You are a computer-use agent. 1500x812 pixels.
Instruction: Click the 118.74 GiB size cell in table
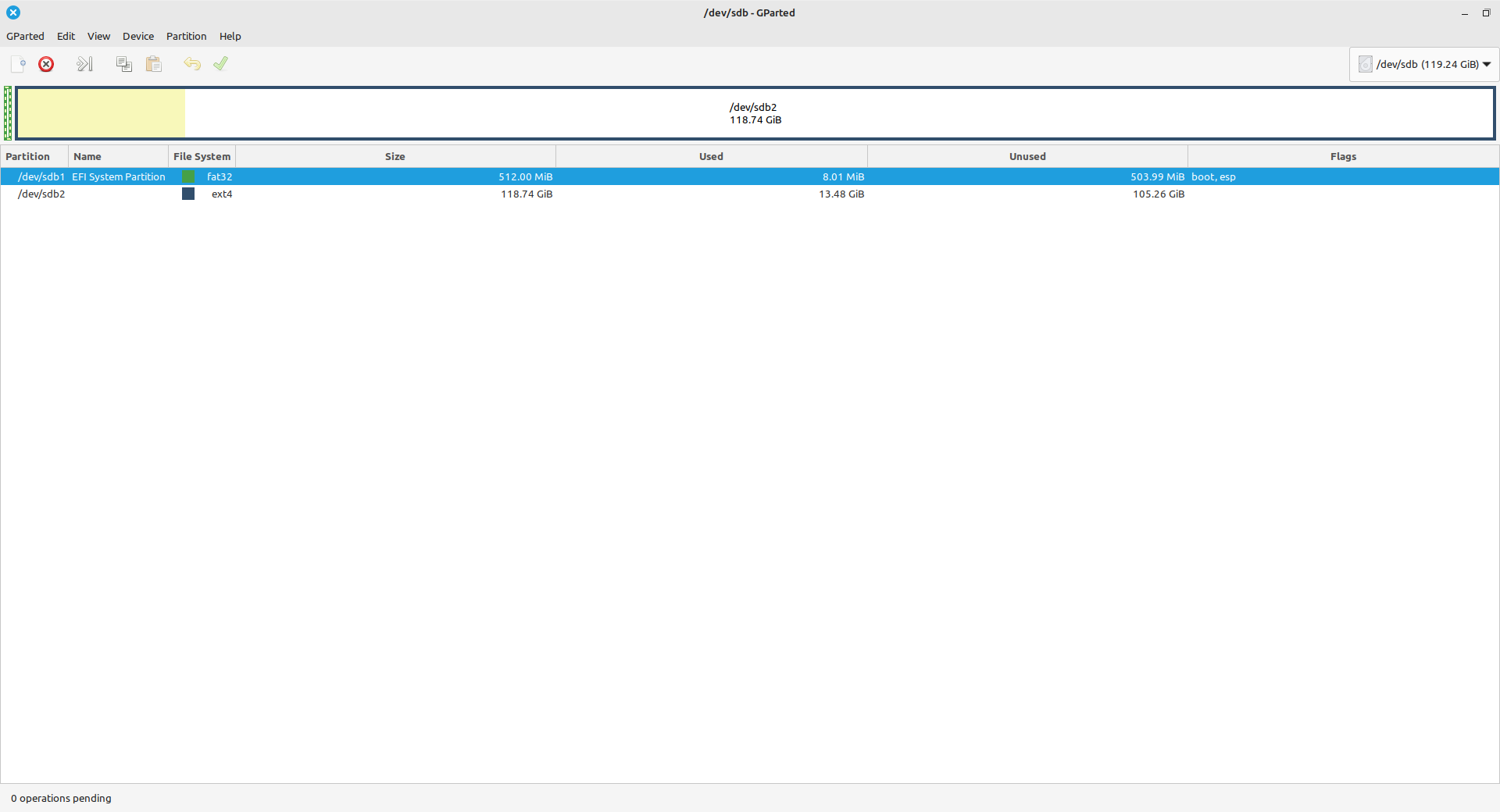pyautogui.click(x=527, y=194)
